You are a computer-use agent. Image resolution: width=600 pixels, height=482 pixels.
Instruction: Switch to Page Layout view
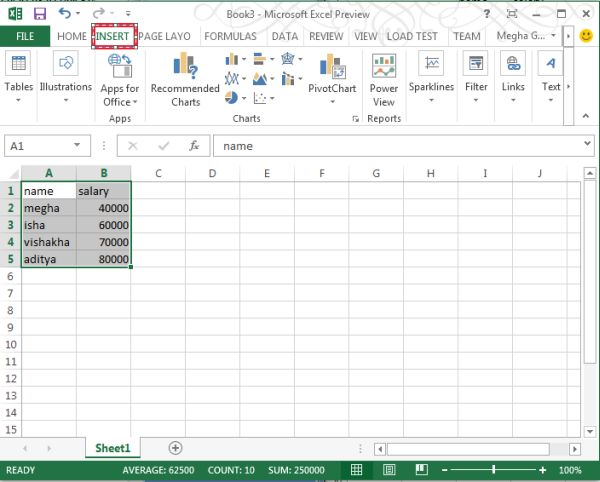coord(389,470)
